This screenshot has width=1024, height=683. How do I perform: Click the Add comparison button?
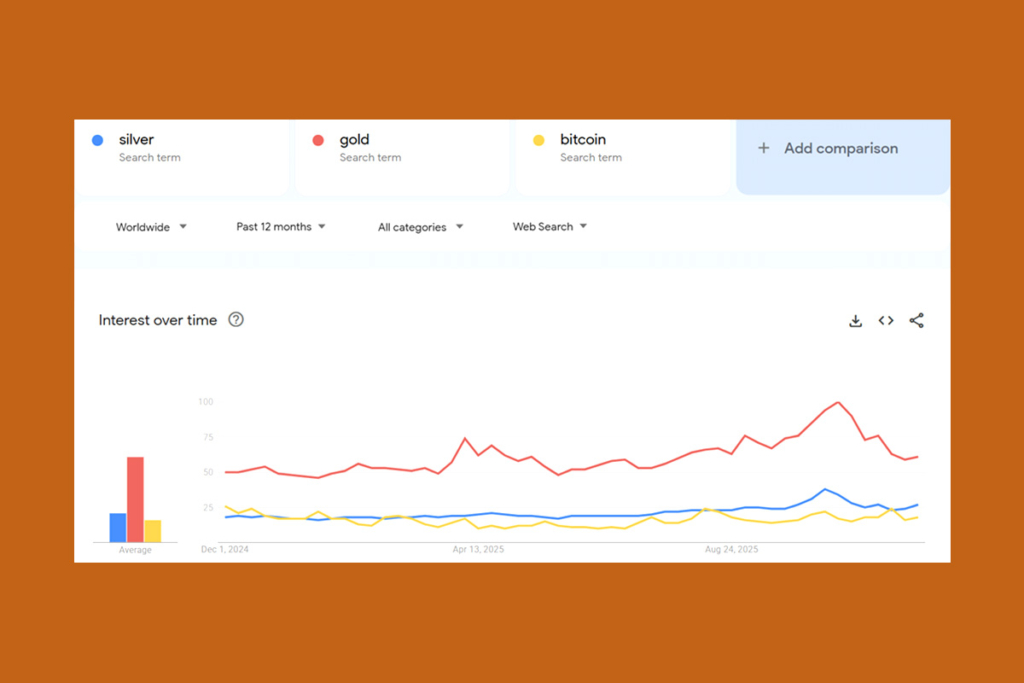841,148
